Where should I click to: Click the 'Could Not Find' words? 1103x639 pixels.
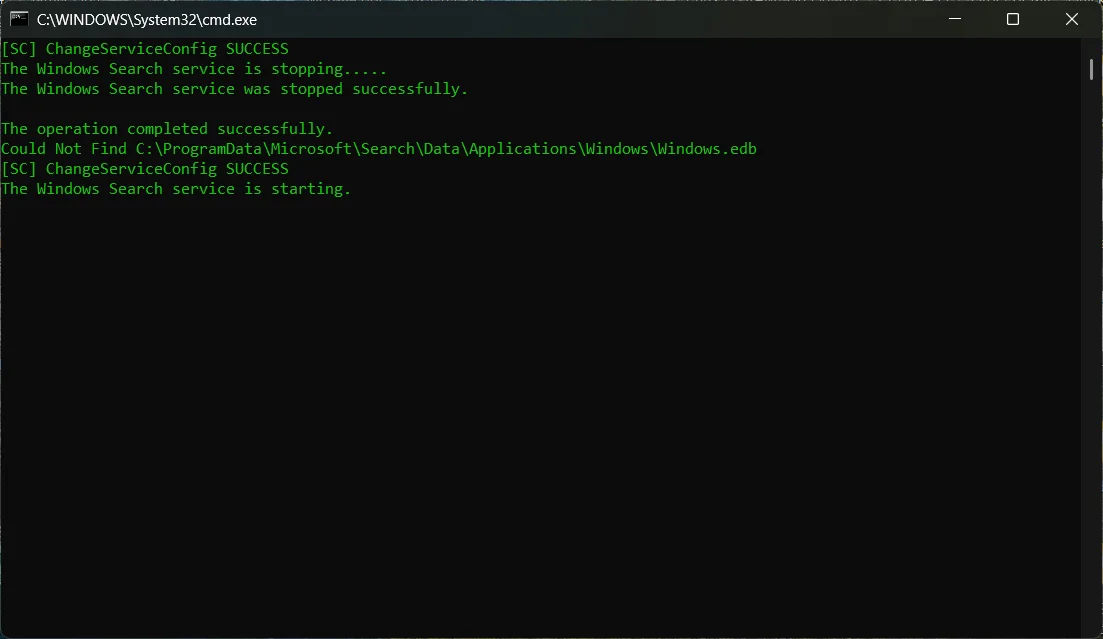64,148
